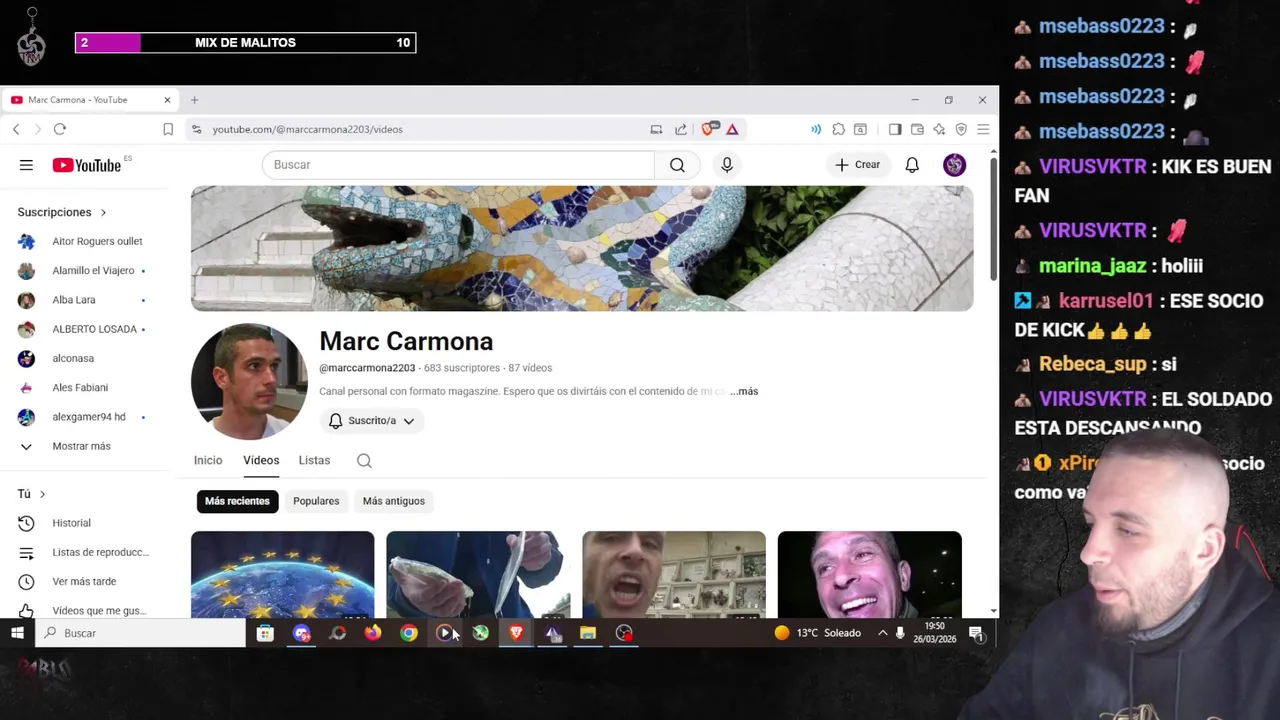Screen dimensions: 1280x720
Task: Launch Google Chrome from taskbar
Action: coord(409,633)
